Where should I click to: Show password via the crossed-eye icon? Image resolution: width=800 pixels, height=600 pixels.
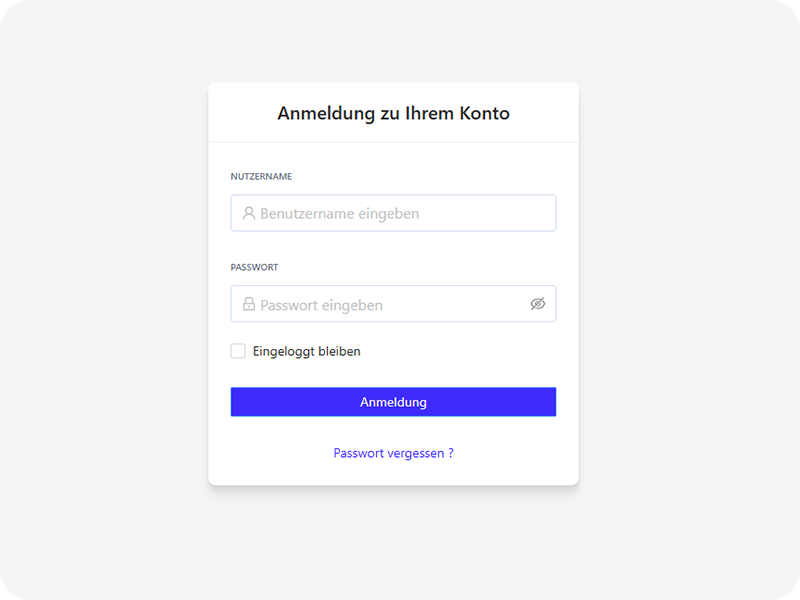538,304
